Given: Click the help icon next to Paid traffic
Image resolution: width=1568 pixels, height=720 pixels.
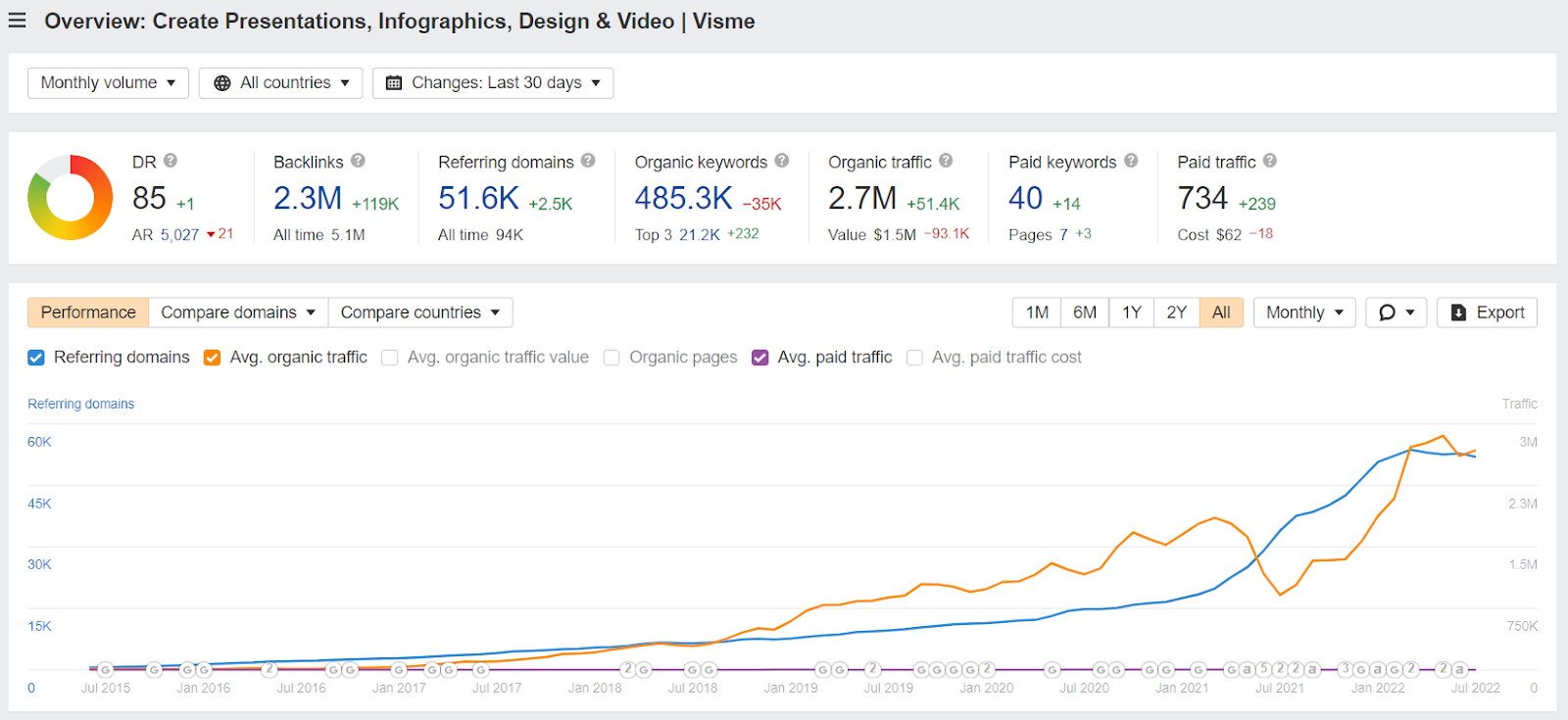Looking at the screenshot, I should tap(1270, 161).
